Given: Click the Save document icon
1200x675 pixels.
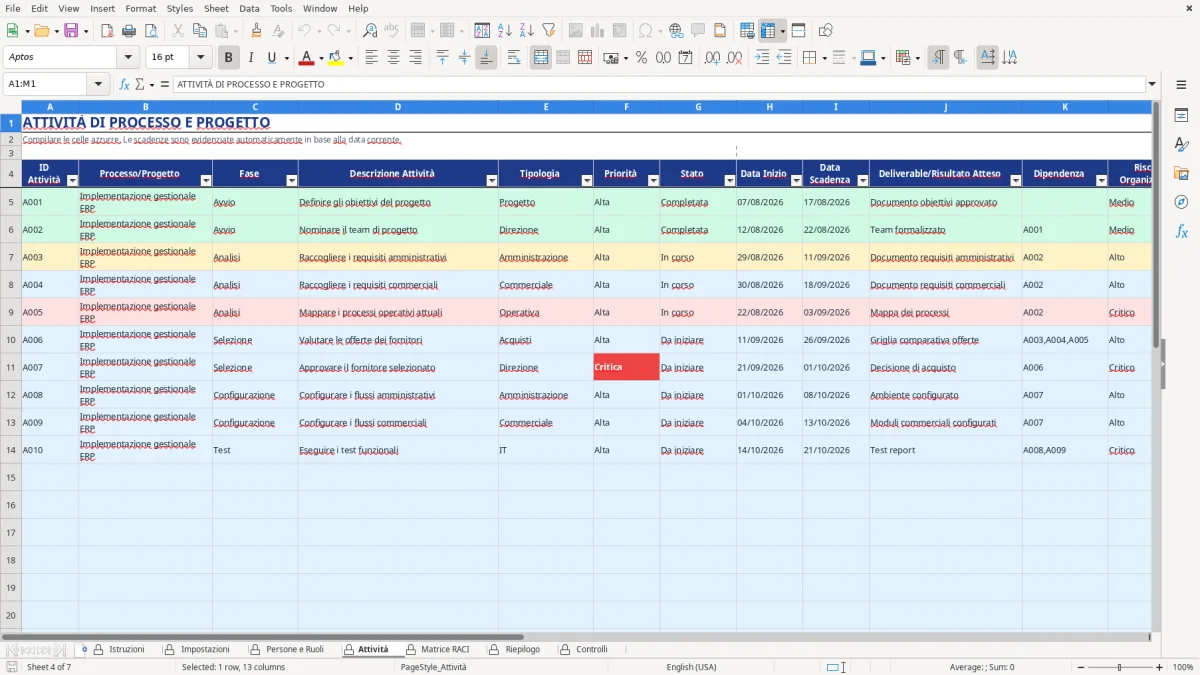Looking at the screenshot, I should (71, 31).
